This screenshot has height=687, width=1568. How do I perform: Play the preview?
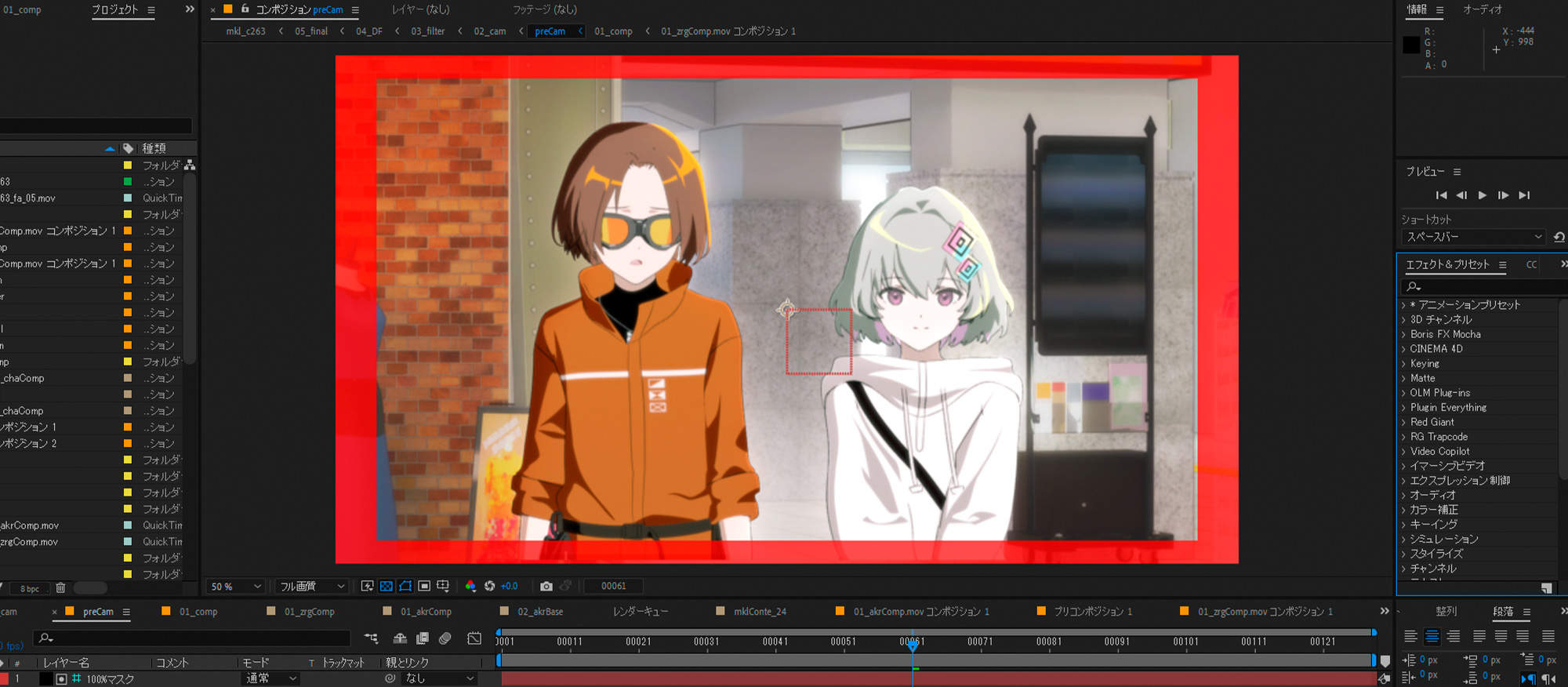click(1482, 195)
